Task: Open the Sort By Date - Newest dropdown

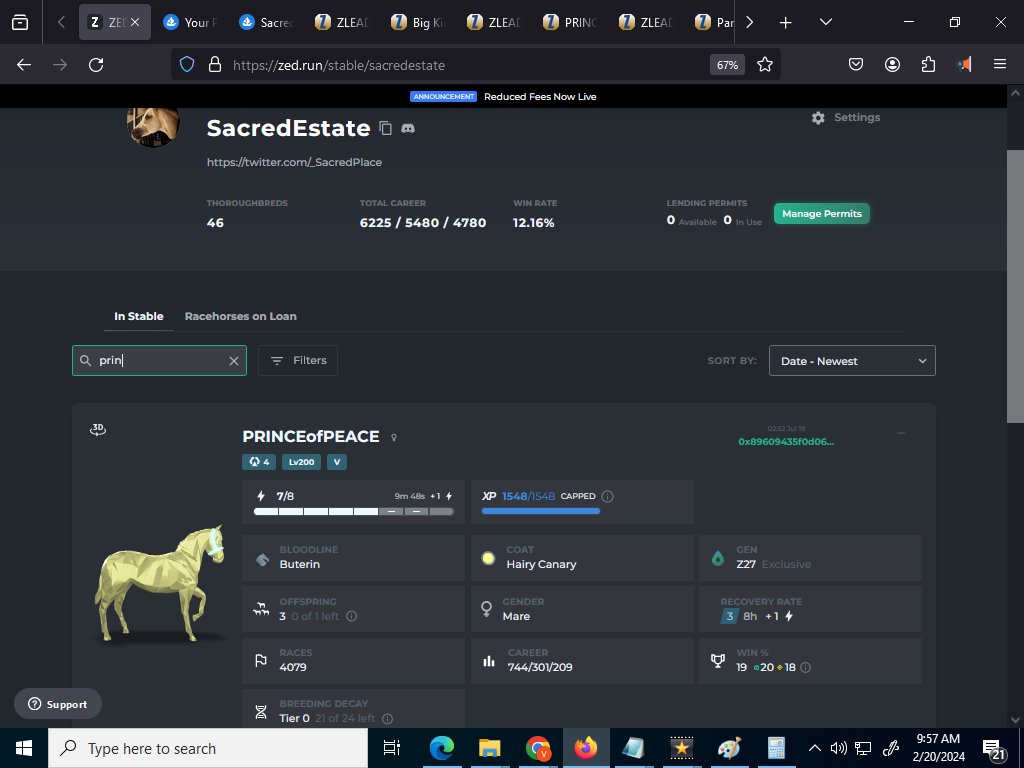Action: 852,361
